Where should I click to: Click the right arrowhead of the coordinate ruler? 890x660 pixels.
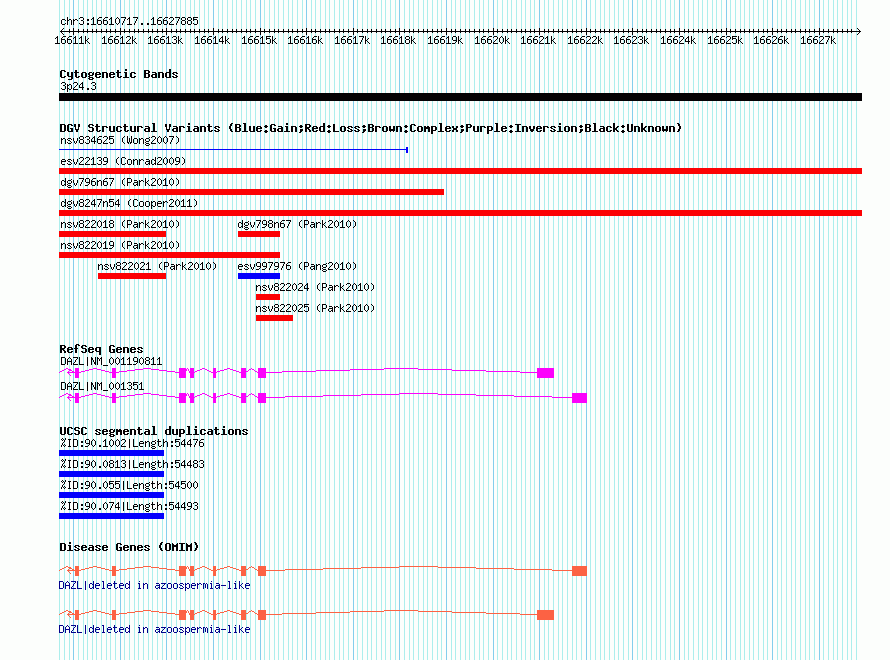[859, 31]
